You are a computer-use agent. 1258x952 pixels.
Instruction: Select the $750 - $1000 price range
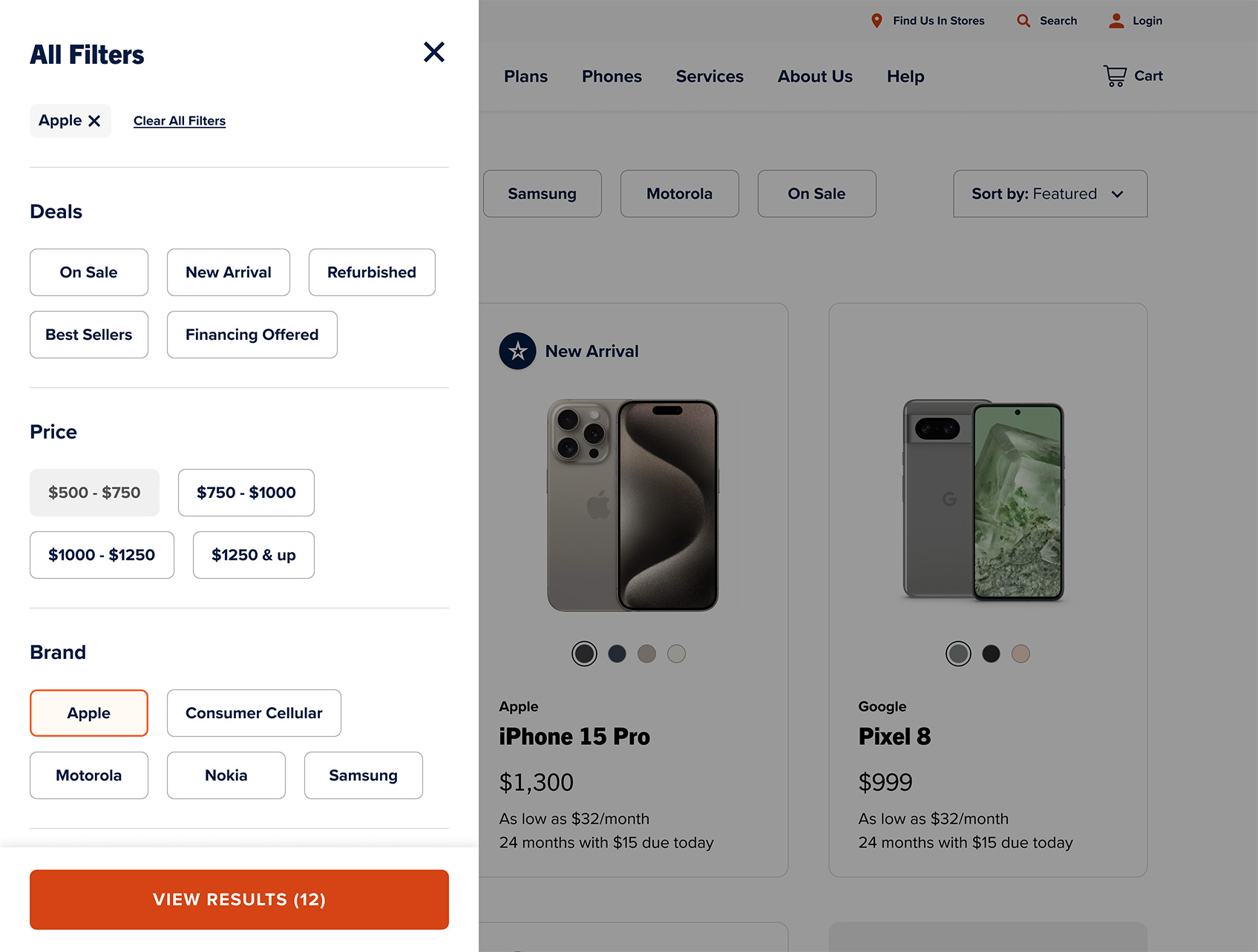[x=246, y=493]
